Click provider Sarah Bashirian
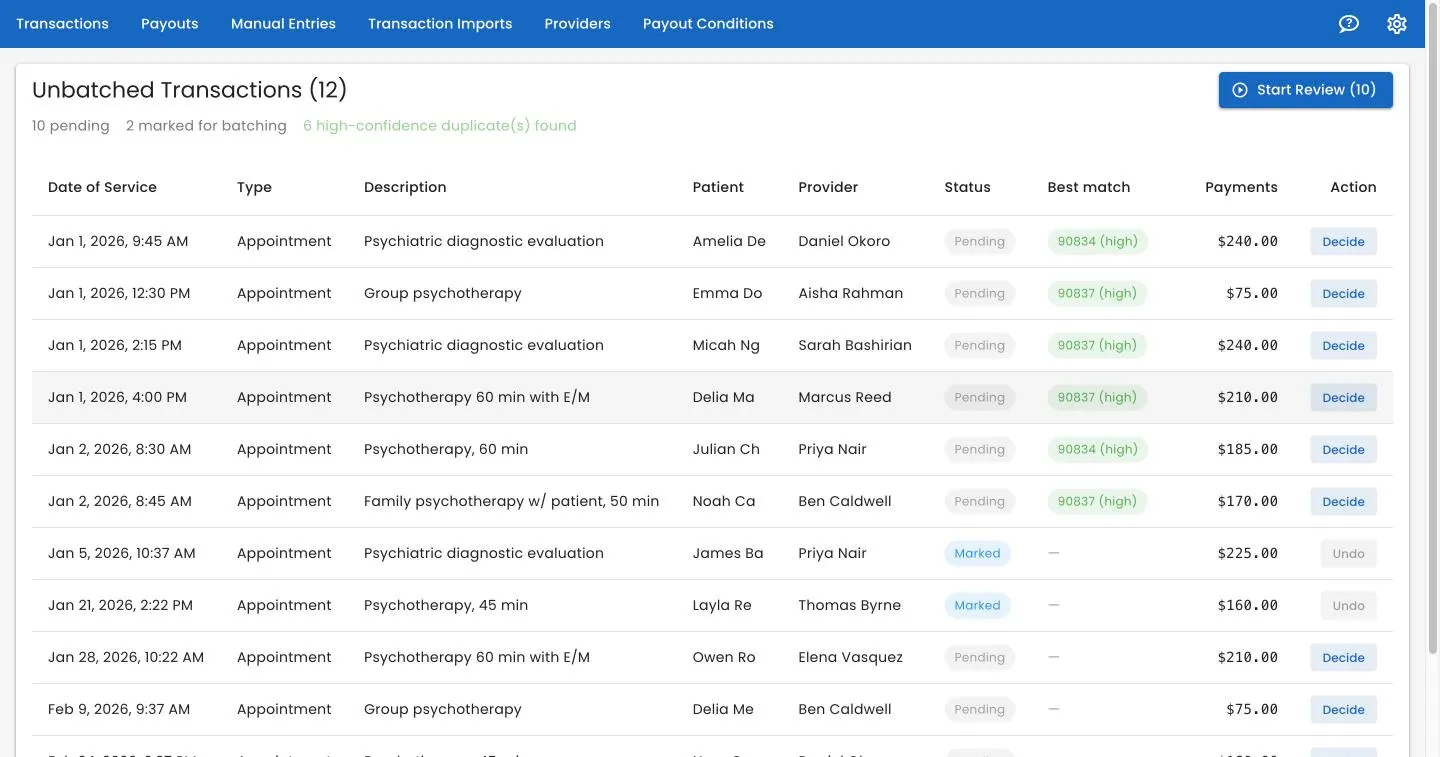The image size is (1440, 757). coord(855,345)
